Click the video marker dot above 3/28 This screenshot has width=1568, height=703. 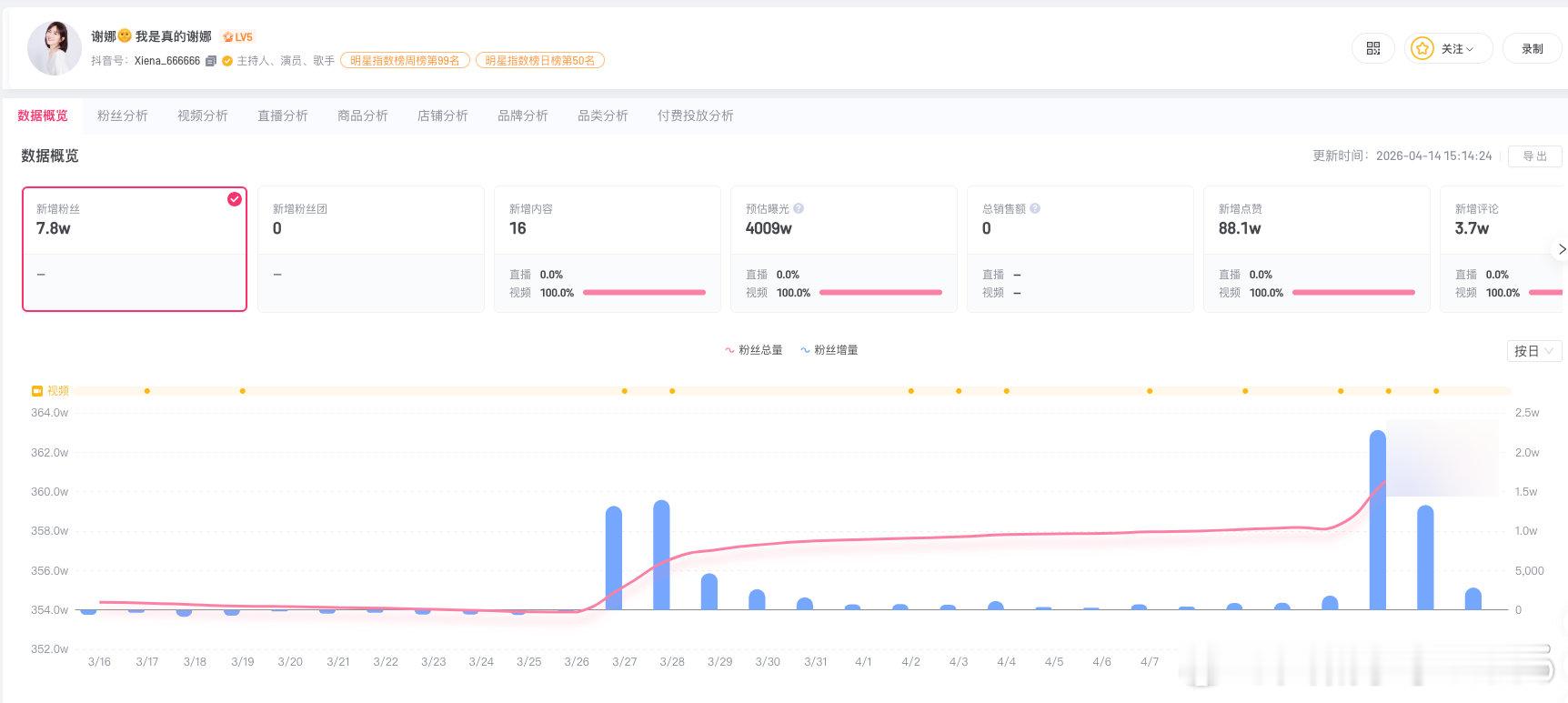672,391
